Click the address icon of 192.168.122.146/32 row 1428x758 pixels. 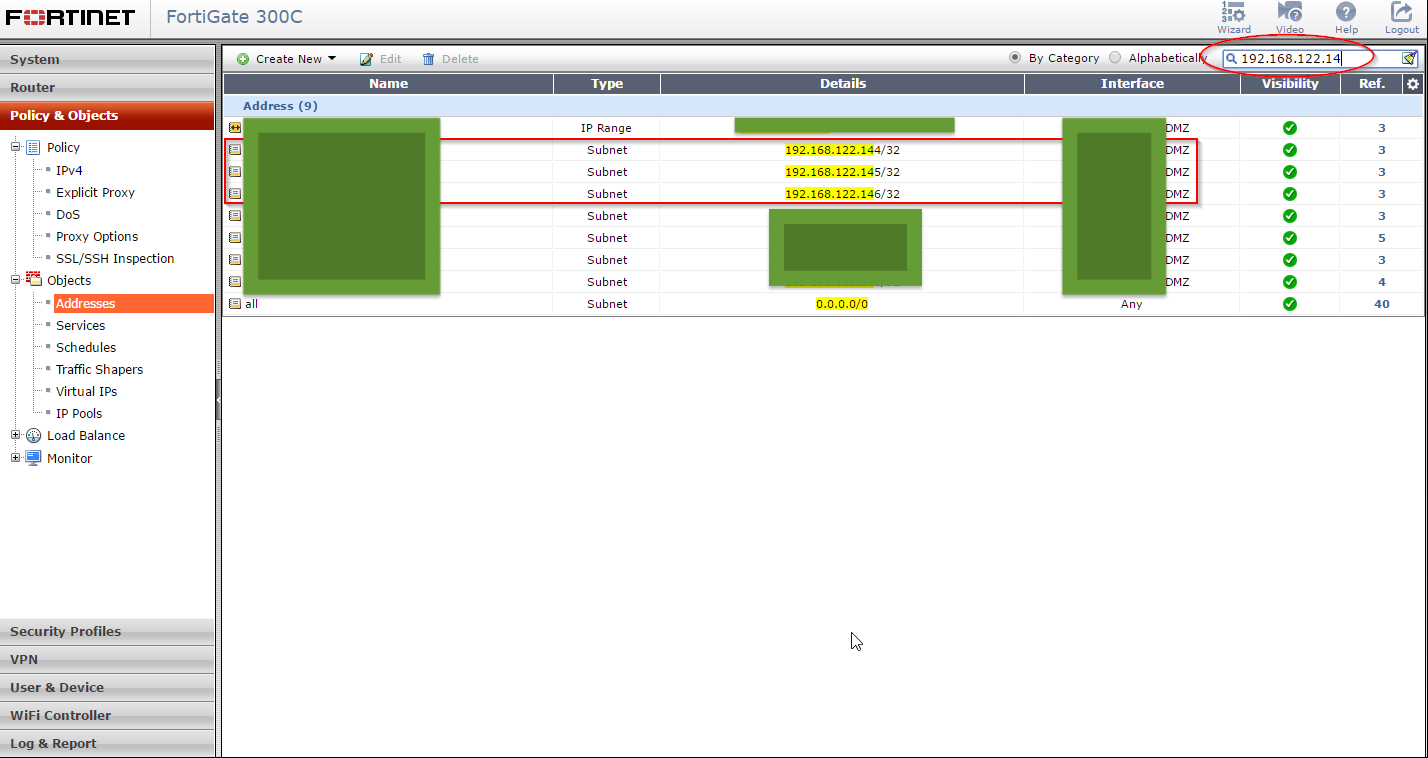point(235,194)
